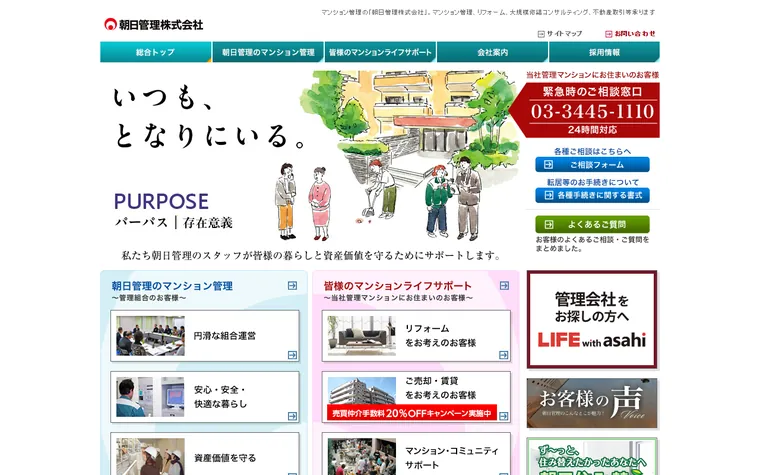Click the リフォーム sofa photo

(362, 336)
